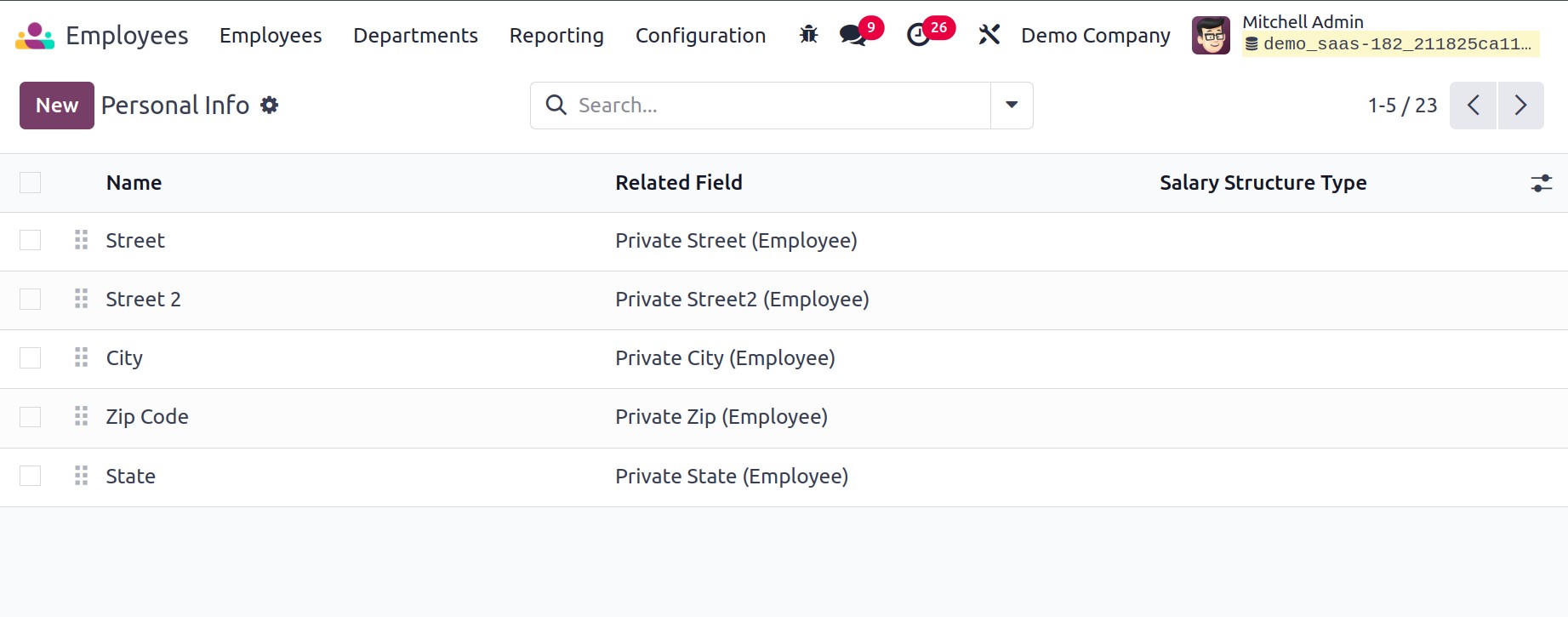Open the conversations chat icon

click(852, 35)
